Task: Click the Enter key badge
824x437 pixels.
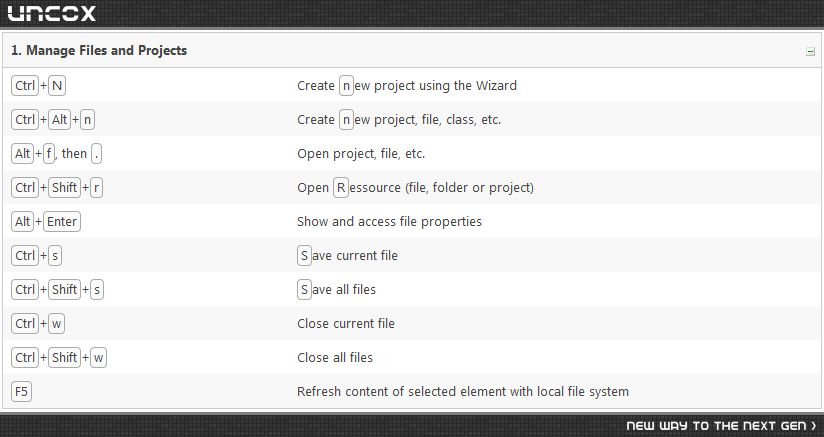Action: click(x=62, y=222)
